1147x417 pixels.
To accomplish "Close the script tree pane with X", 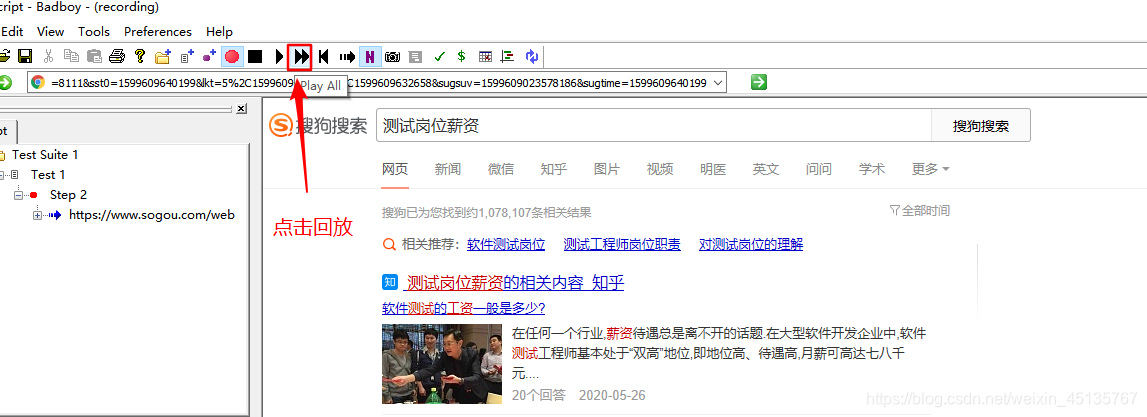I will point(241,108).
